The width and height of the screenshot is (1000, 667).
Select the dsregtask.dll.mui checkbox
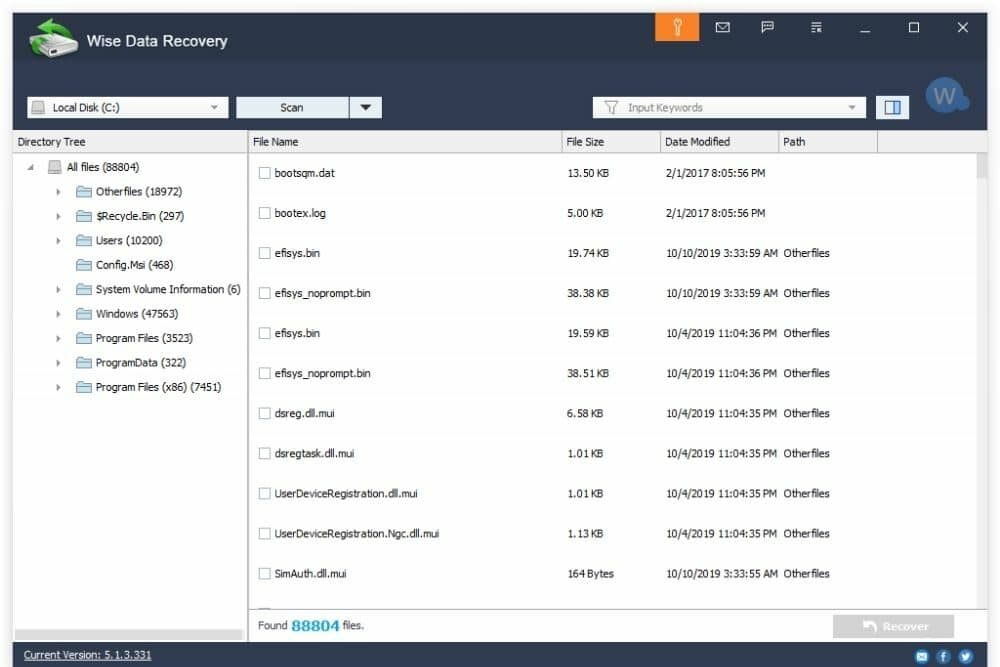point(264,453)
